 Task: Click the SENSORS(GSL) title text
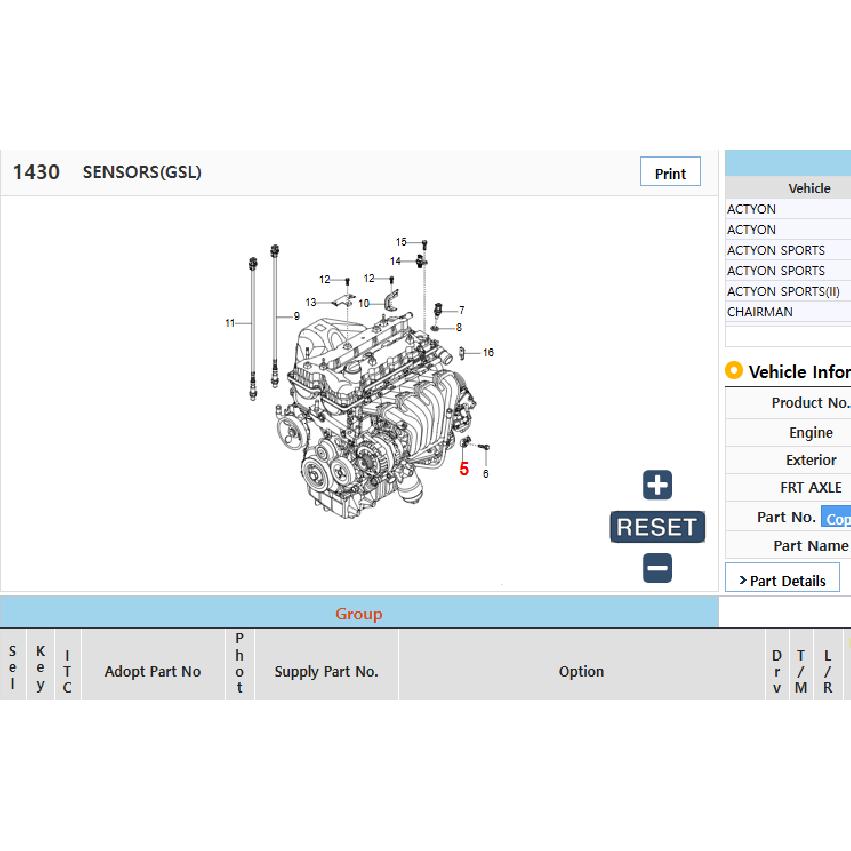[142, 172]
